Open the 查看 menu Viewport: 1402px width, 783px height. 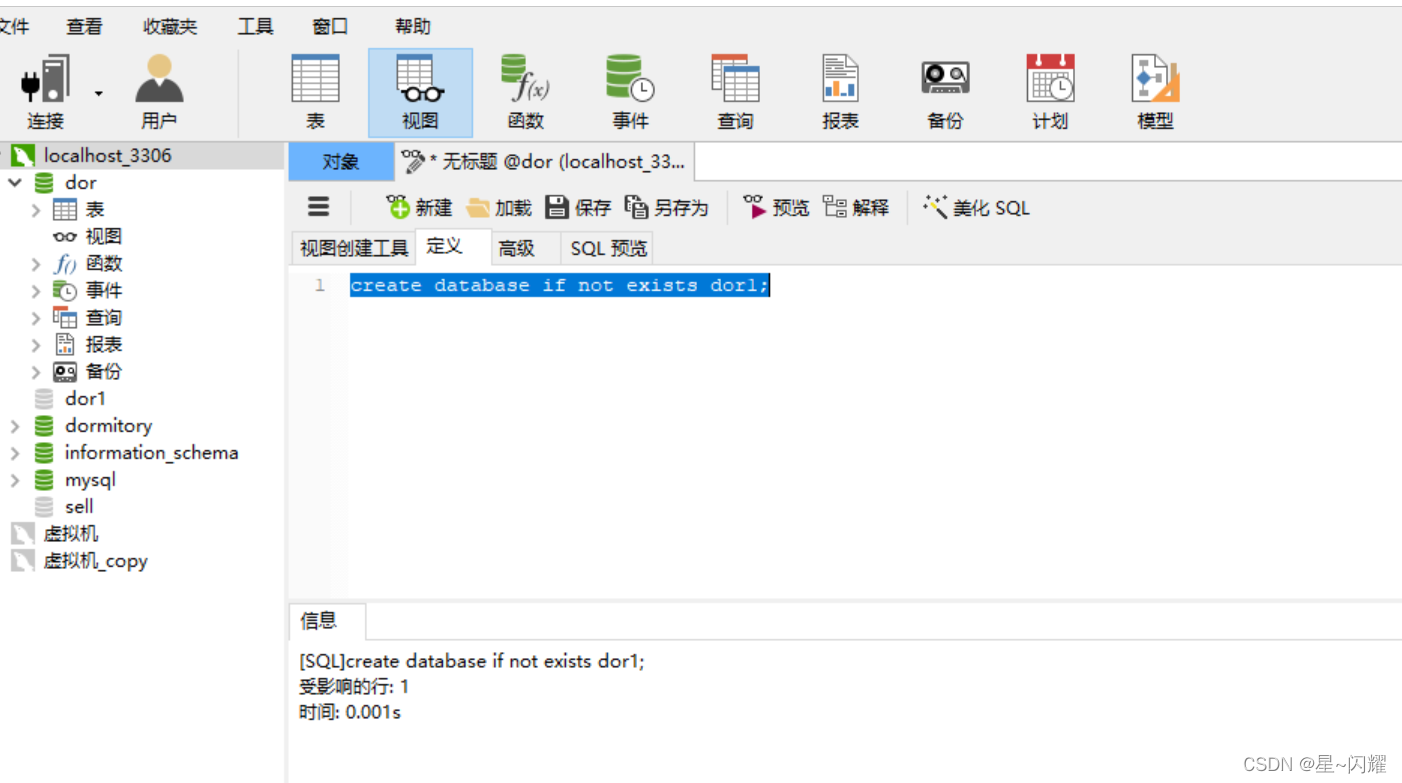pyautogui.click(x=84, y=27)
